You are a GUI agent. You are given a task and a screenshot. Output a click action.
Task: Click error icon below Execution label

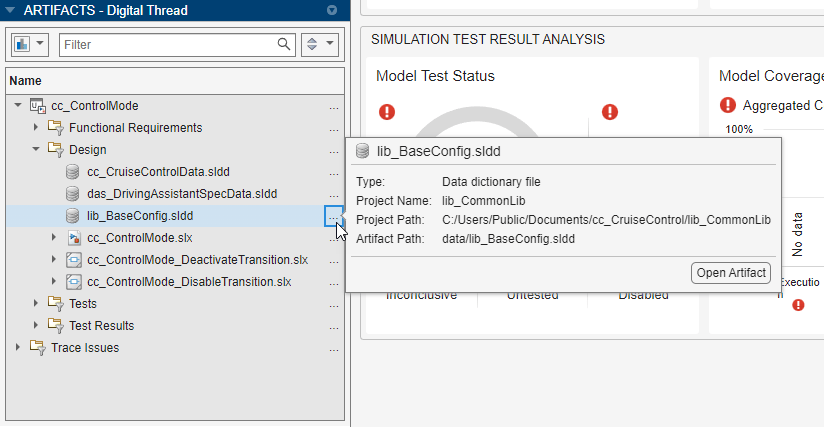point(798,305)
